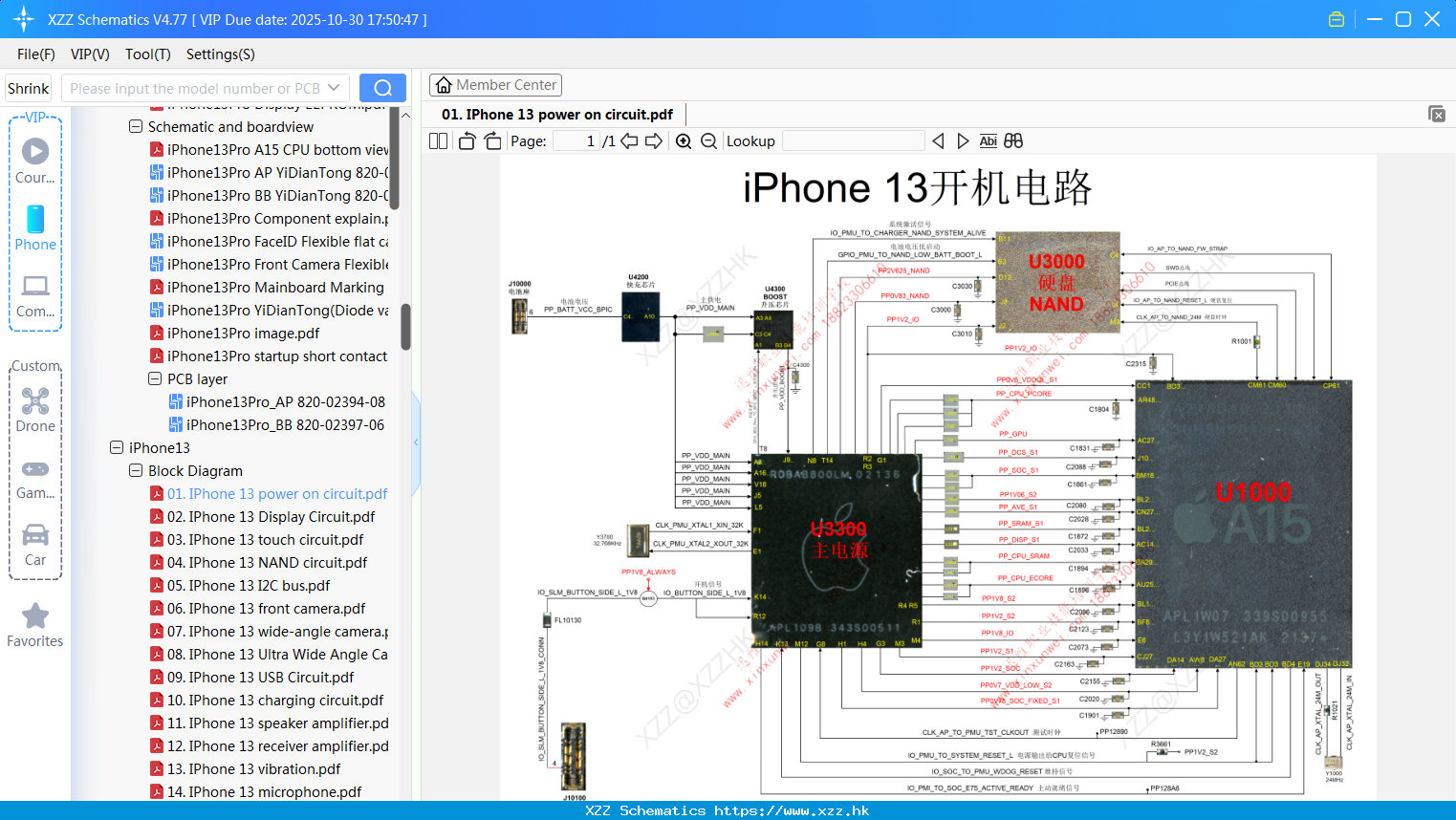Select the Computer category icon
Viewport: 1456px width, 820px height.
(x=35, y=296)
